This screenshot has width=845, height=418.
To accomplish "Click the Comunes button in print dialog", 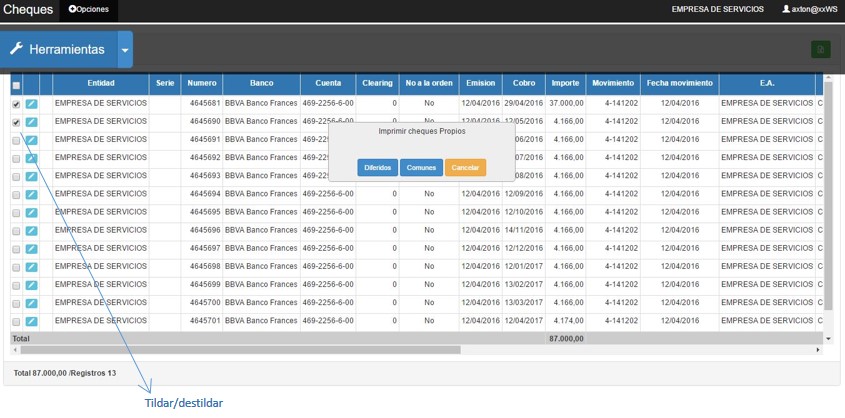I will point(421,167).
